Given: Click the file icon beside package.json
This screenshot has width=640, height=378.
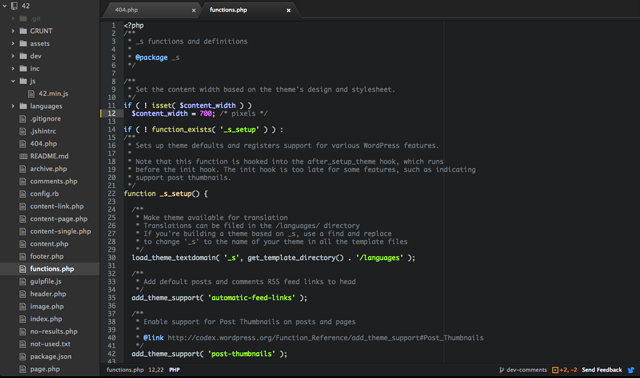Looking at the screenshot, I should (x=23, y=357).
